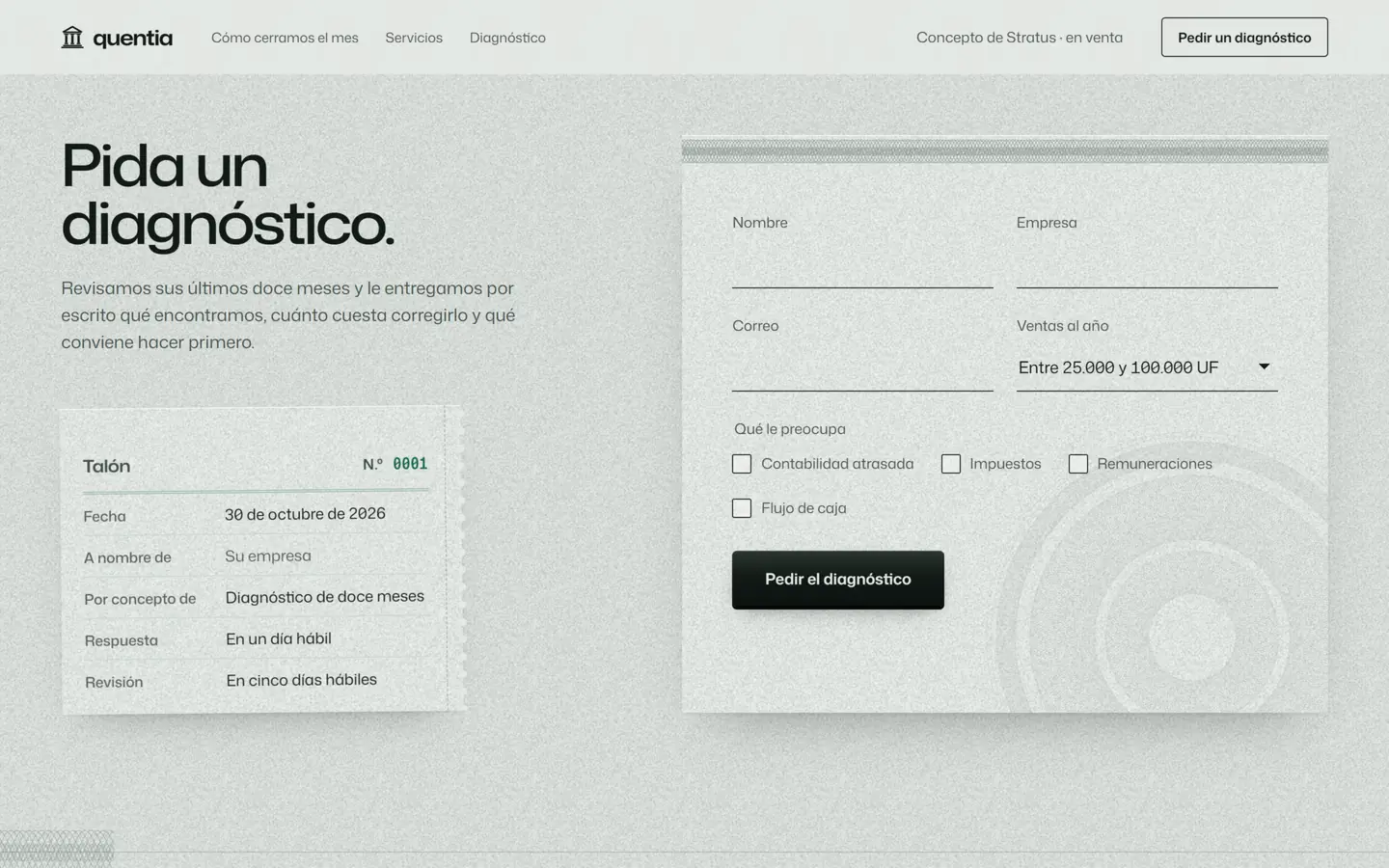Submit with Pedir el diagnóstico button
This screenshot has height=868, width=1389.
[x=838, y=580]
